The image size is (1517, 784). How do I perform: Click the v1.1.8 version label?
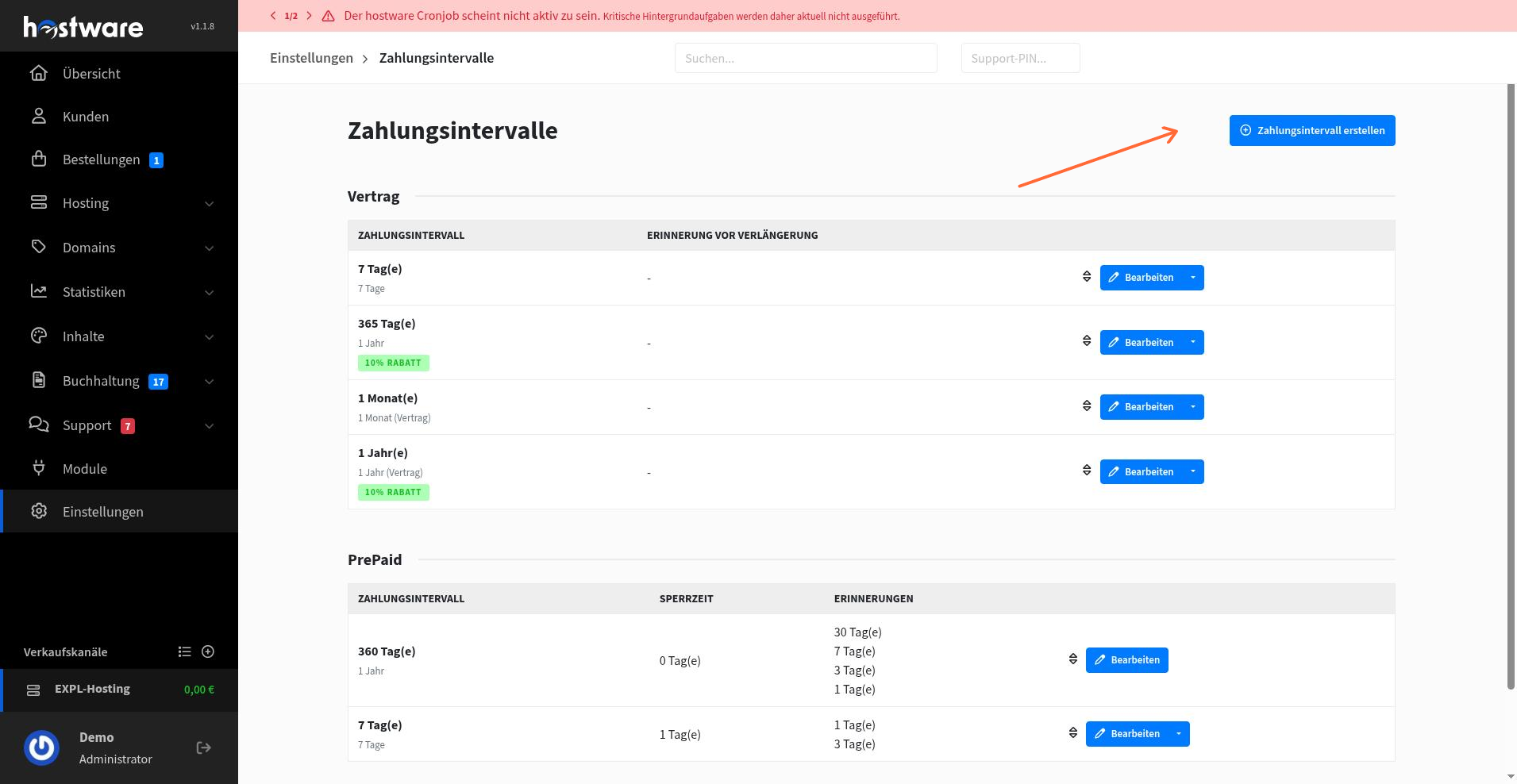[202, 26]
